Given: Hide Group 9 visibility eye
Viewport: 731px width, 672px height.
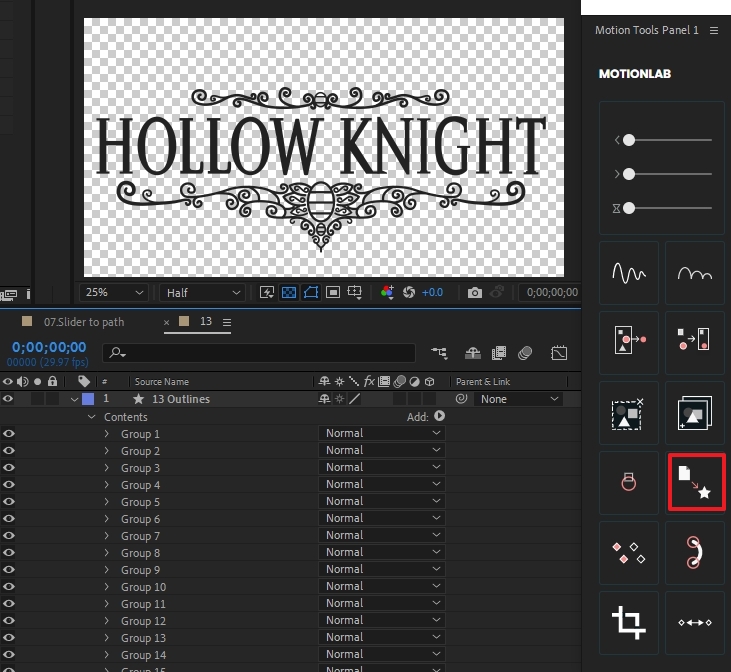Looking at the screenshot, I should (x=8, y=570).
